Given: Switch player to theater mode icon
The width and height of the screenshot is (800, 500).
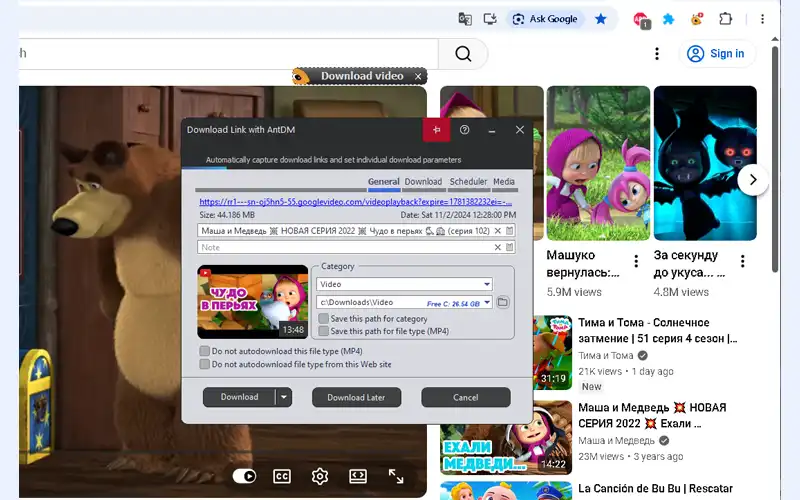Looking at the screenshot, I should click(x=358, y=477).
